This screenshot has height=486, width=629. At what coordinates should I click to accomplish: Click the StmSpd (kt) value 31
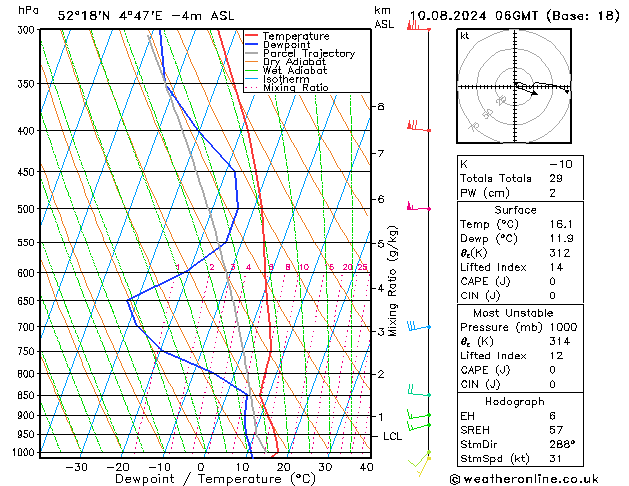coord(556,458)
